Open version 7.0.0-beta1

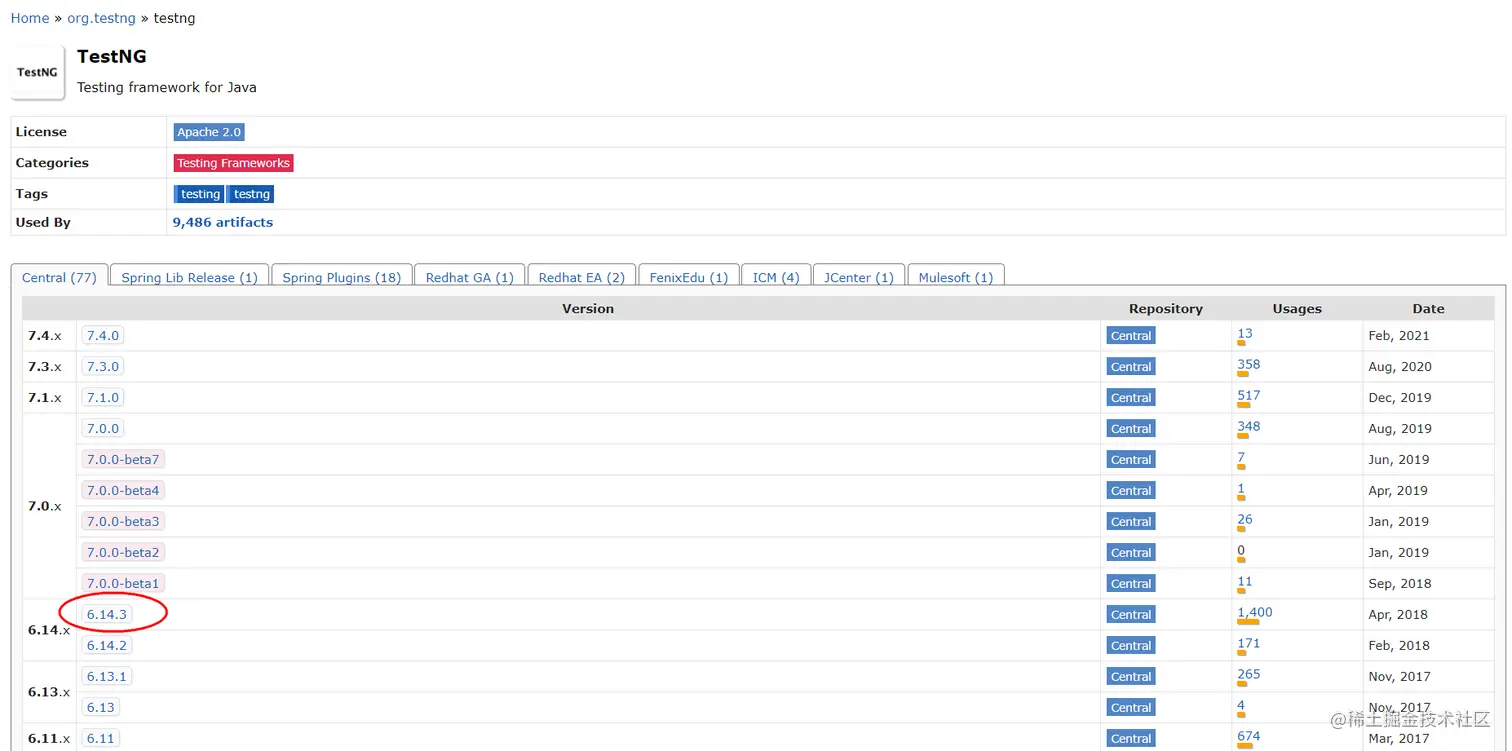point(123,584)
